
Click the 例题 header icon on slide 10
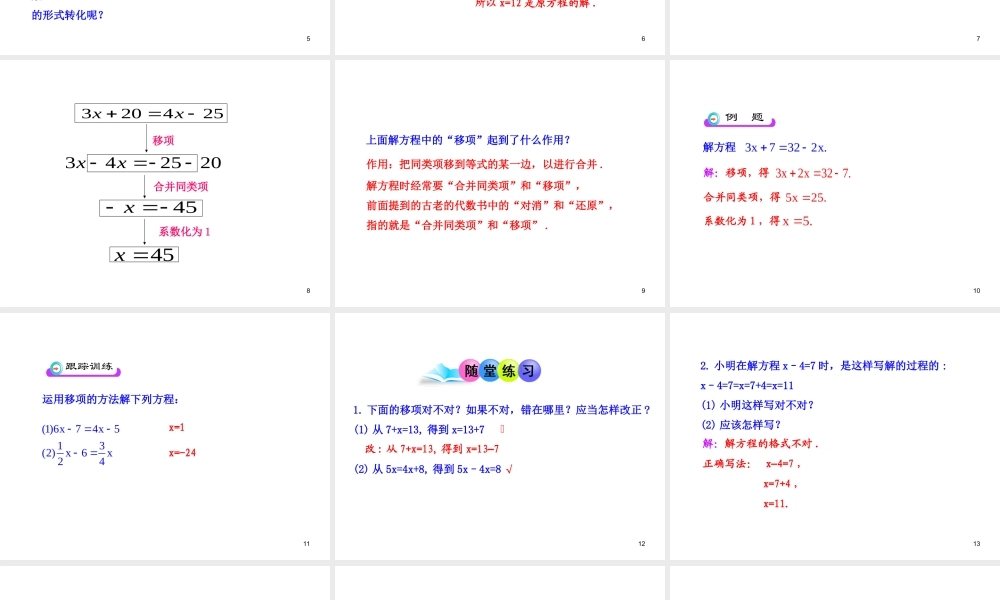[x=712, y=119]
